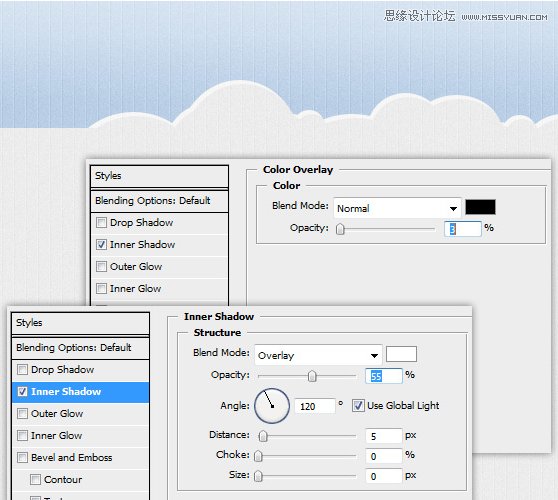Toggle the Use Global Light checkbox
The image size is (558, 500).
pos(358,406)
